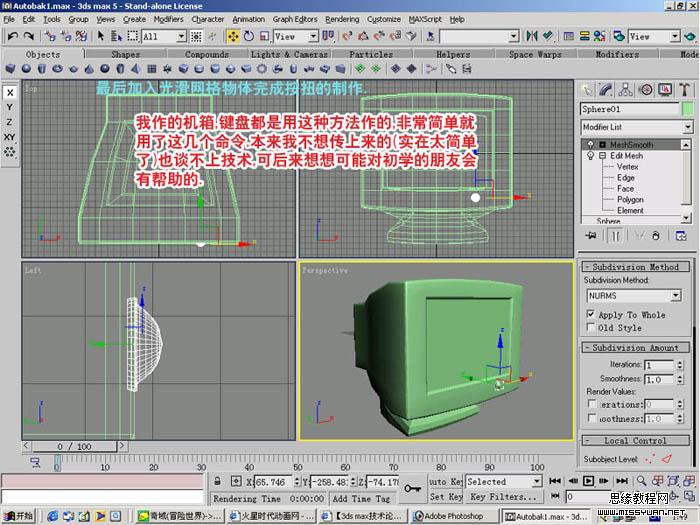700x525 pixels.
Task: Click the Make Unique icon below the stack
Action: tap(639, 236)
